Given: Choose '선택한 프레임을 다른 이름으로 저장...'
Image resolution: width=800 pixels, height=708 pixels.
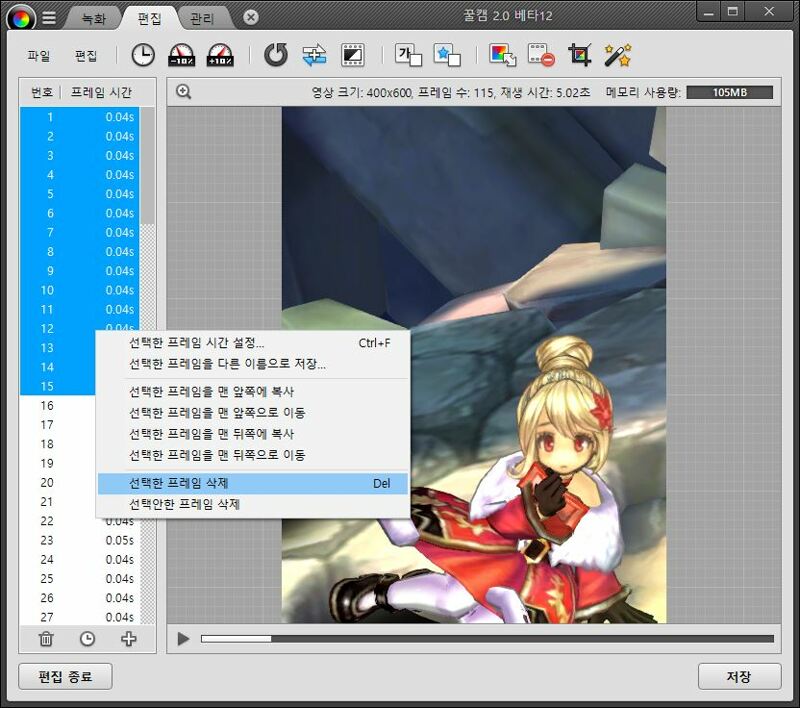Looking at the screenshot, I should point(253,364).
